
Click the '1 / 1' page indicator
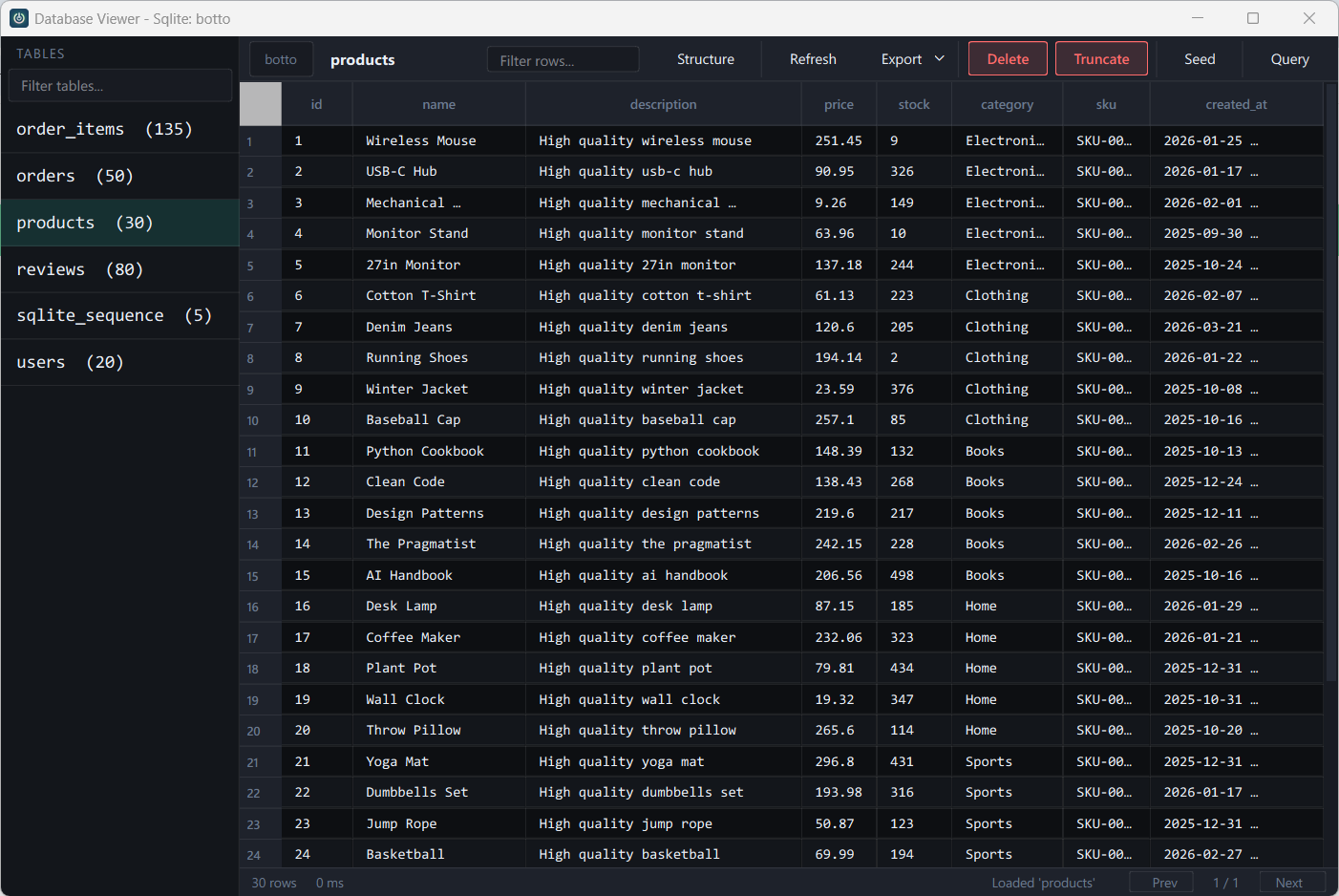(x=1226, y=883)
